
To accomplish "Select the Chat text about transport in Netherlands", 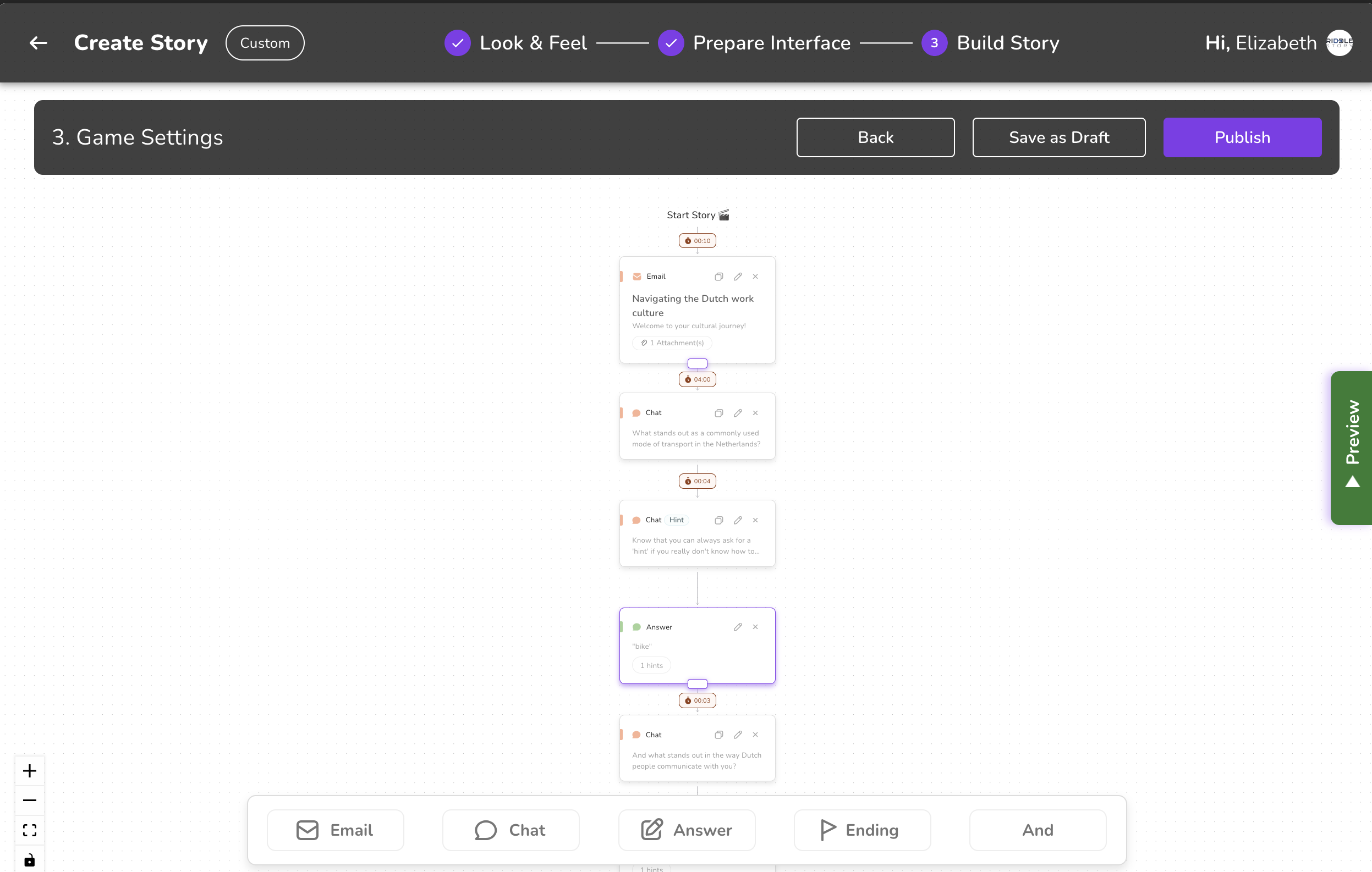I will coord(696,439).
